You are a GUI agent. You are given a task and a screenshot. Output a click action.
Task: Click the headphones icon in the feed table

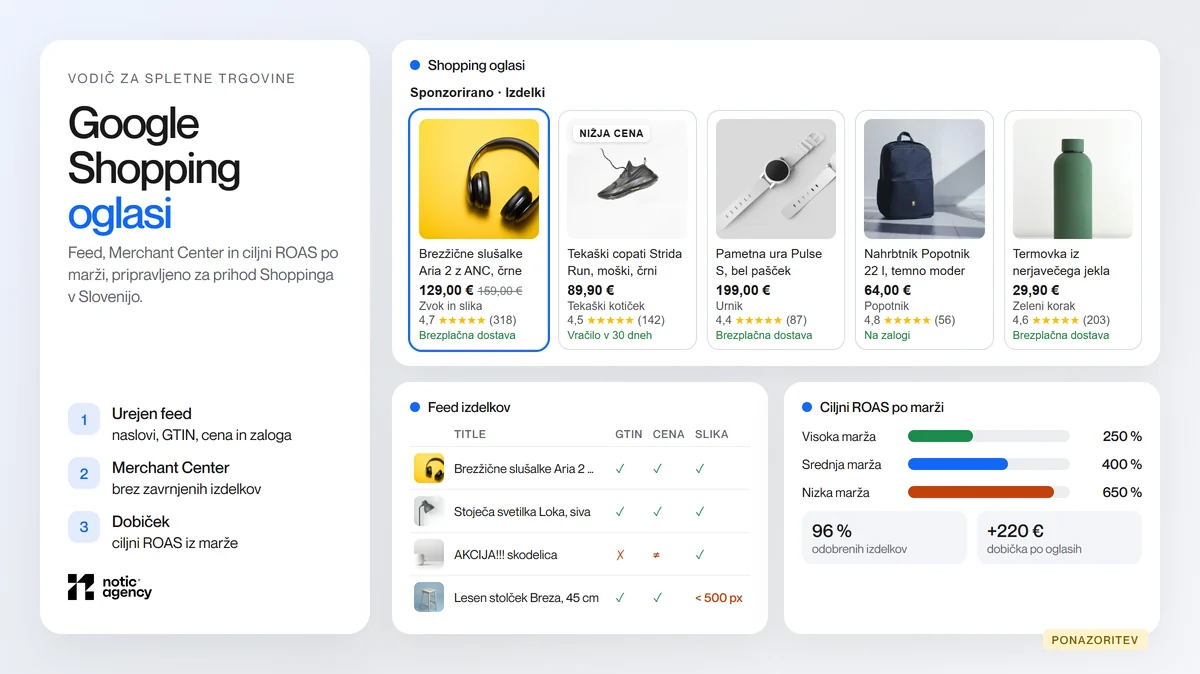429,468
